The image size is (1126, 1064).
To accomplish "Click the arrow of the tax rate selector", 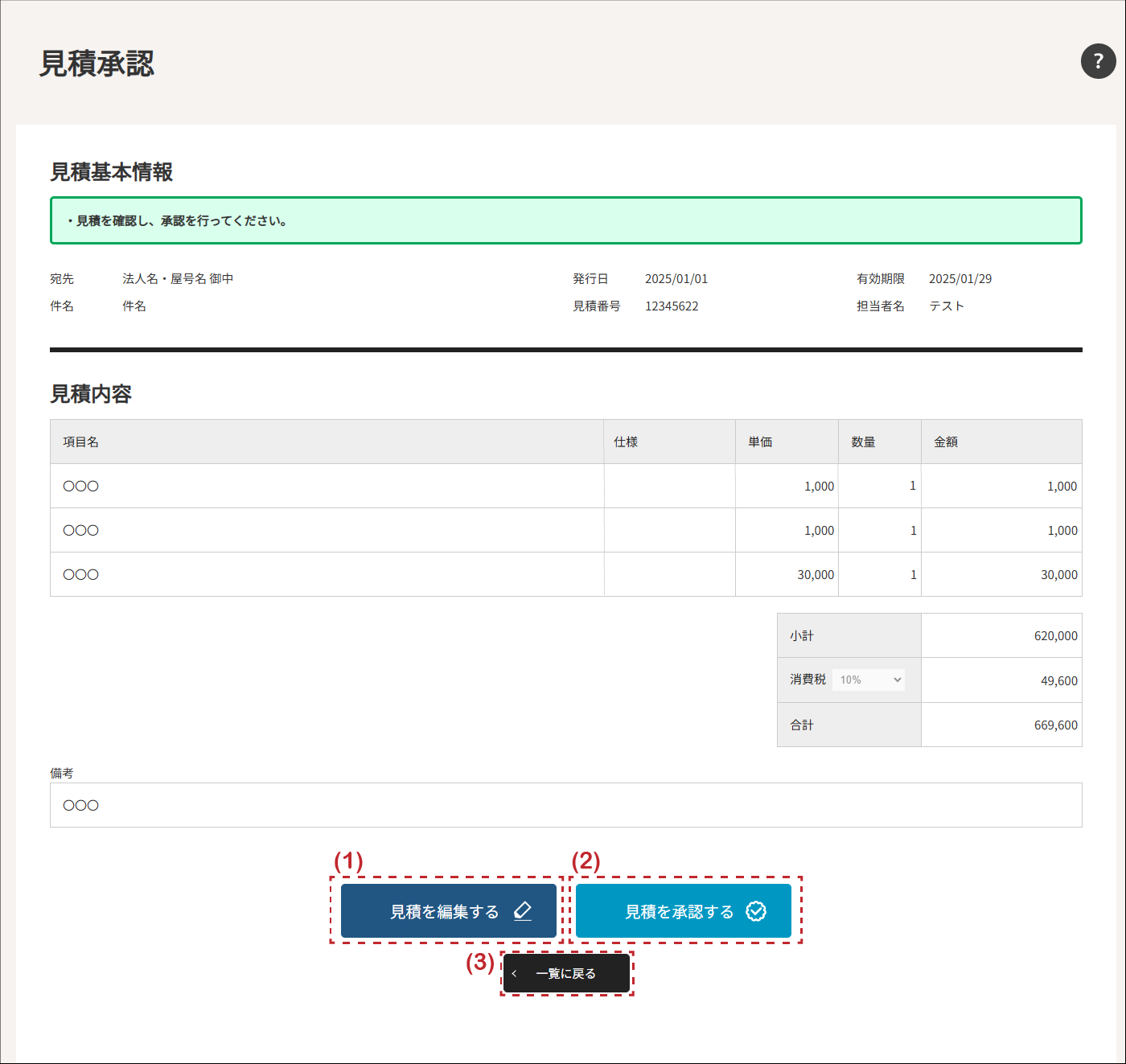I will tap(897, 680).
